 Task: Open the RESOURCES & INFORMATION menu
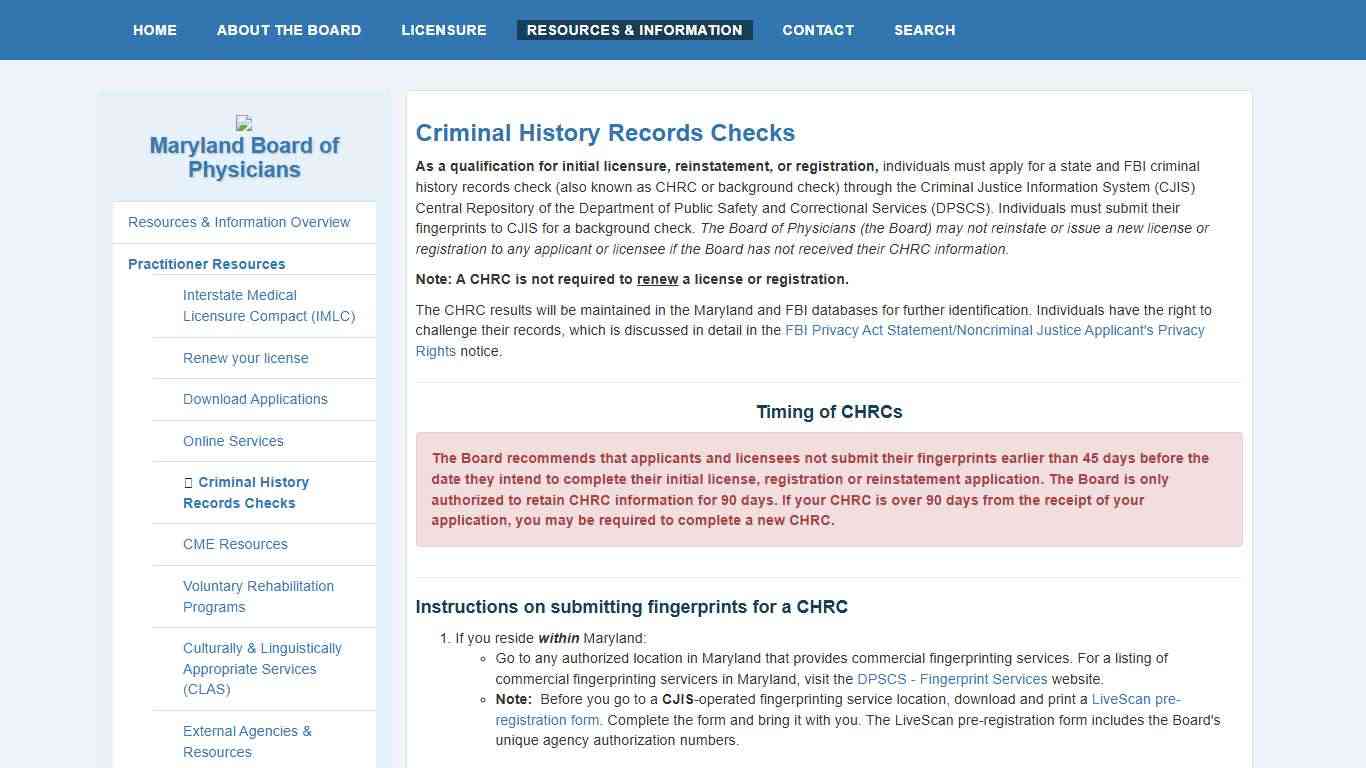pyautogui.click(x=634, y=30)
